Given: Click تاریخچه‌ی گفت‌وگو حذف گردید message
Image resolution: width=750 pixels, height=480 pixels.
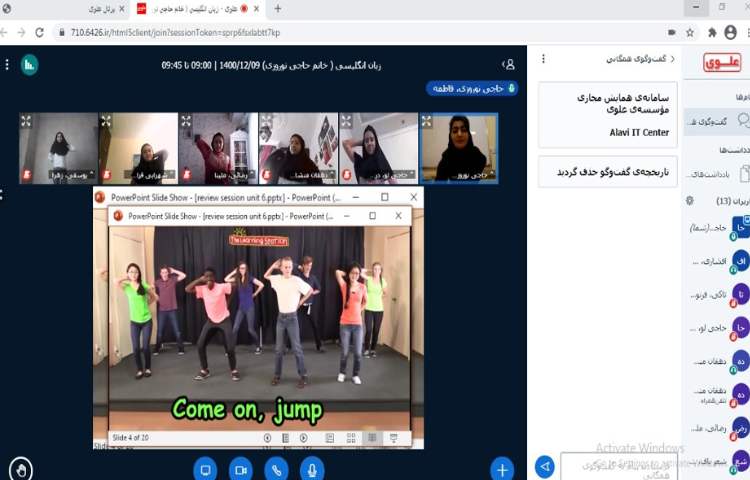Looking at the screenshot, I should coord(607,172).
